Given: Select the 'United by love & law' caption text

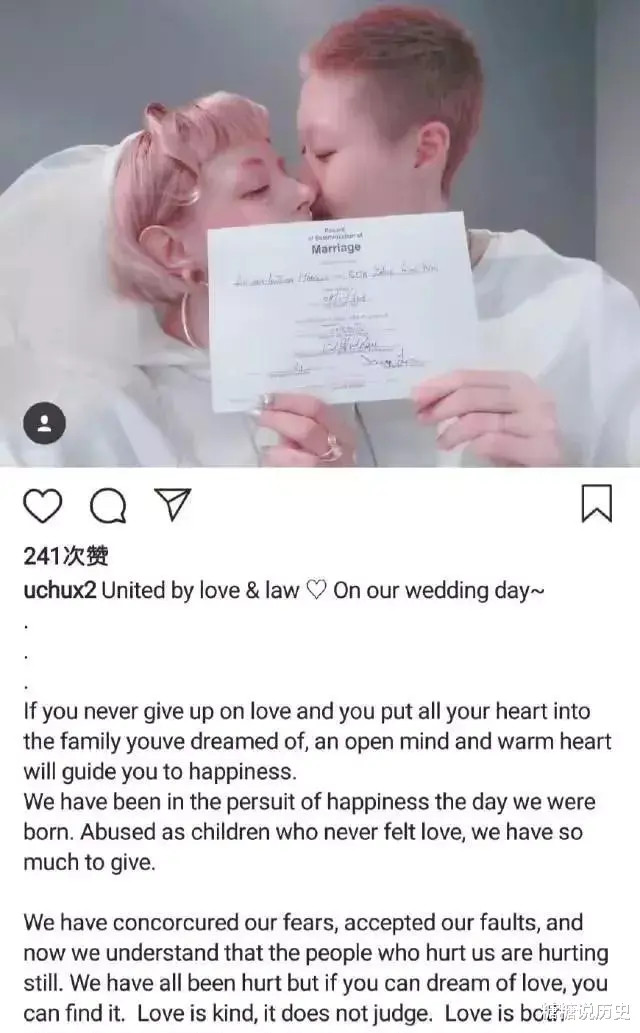Looking at the screenshot, I should [x=200, y=590].
